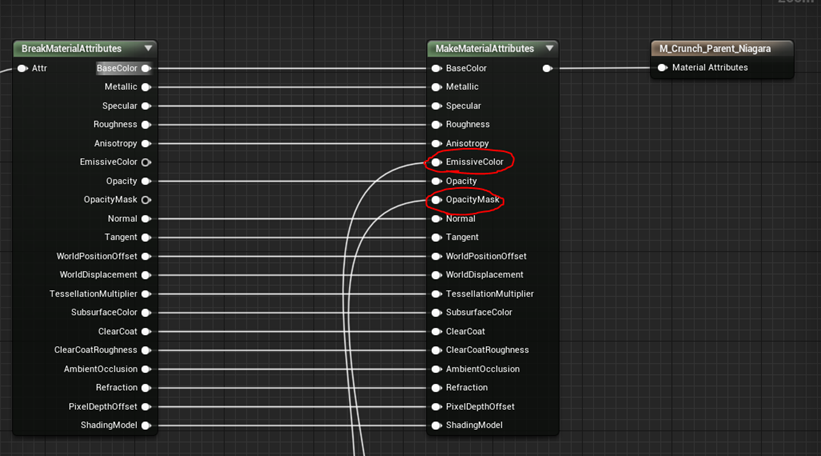Viewport: 821px width, 456px height.
Task: Click SubsurfaceColor label on BreakMaterialAttributes
Action: [x=104, y=312]
